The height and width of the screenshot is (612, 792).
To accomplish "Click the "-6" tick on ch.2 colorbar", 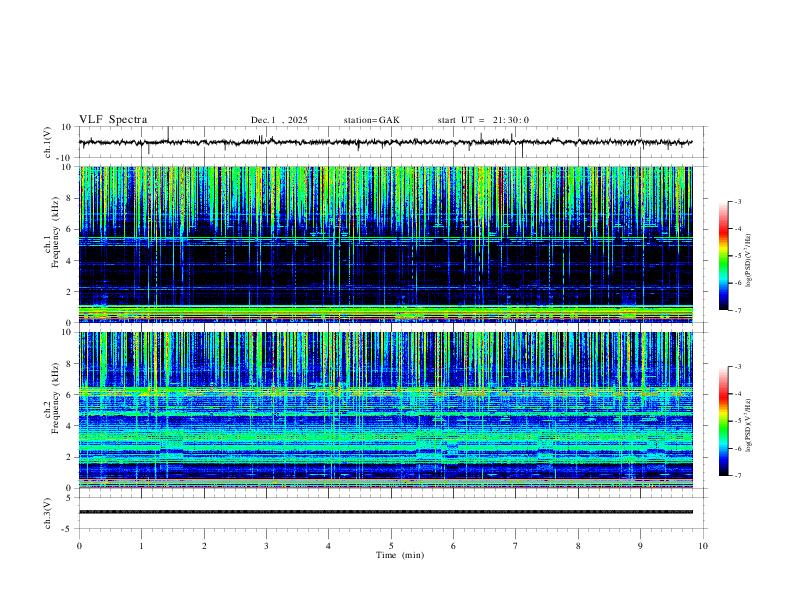I will click(737, 448).
